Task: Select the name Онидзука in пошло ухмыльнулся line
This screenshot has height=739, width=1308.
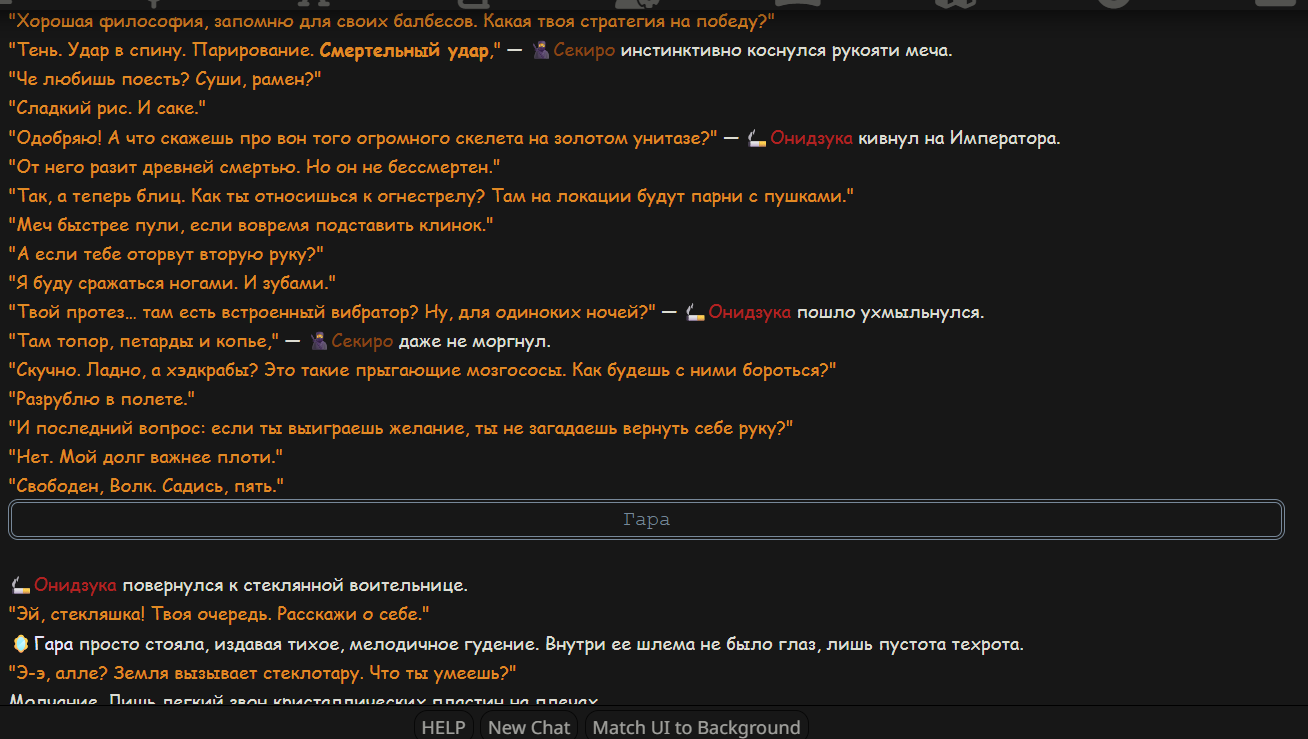Action: pos(750,312)
